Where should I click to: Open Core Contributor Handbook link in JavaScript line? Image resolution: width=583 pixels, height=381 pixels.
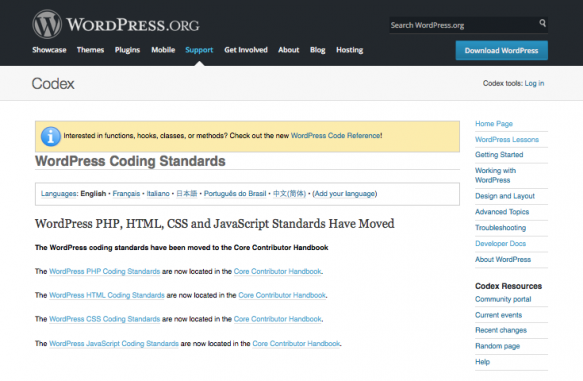296,343
